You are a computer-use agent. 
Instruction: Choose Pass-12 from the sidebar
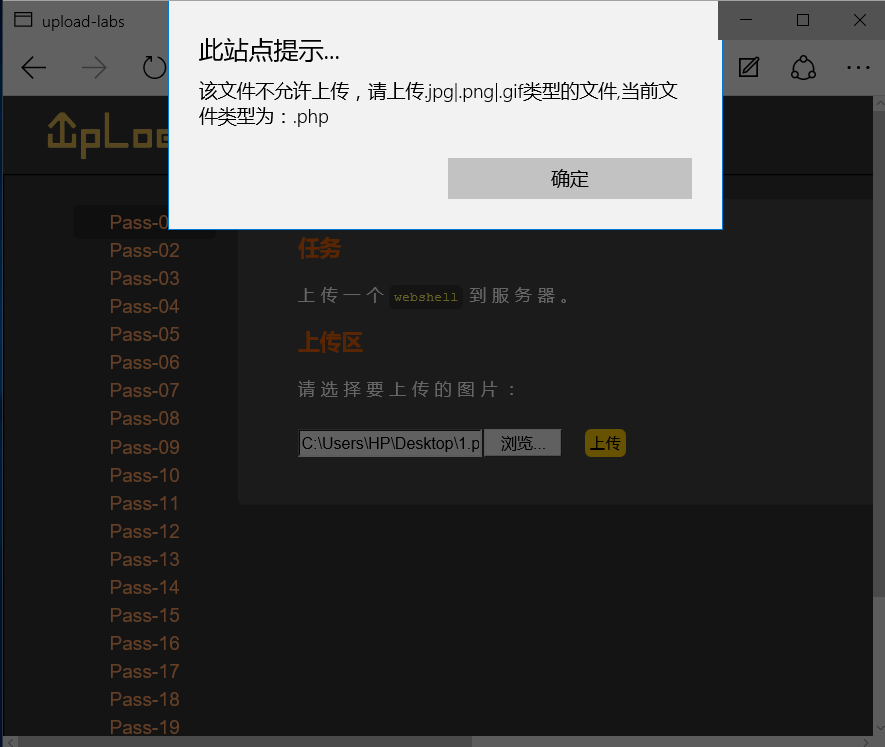click(145, 531)
